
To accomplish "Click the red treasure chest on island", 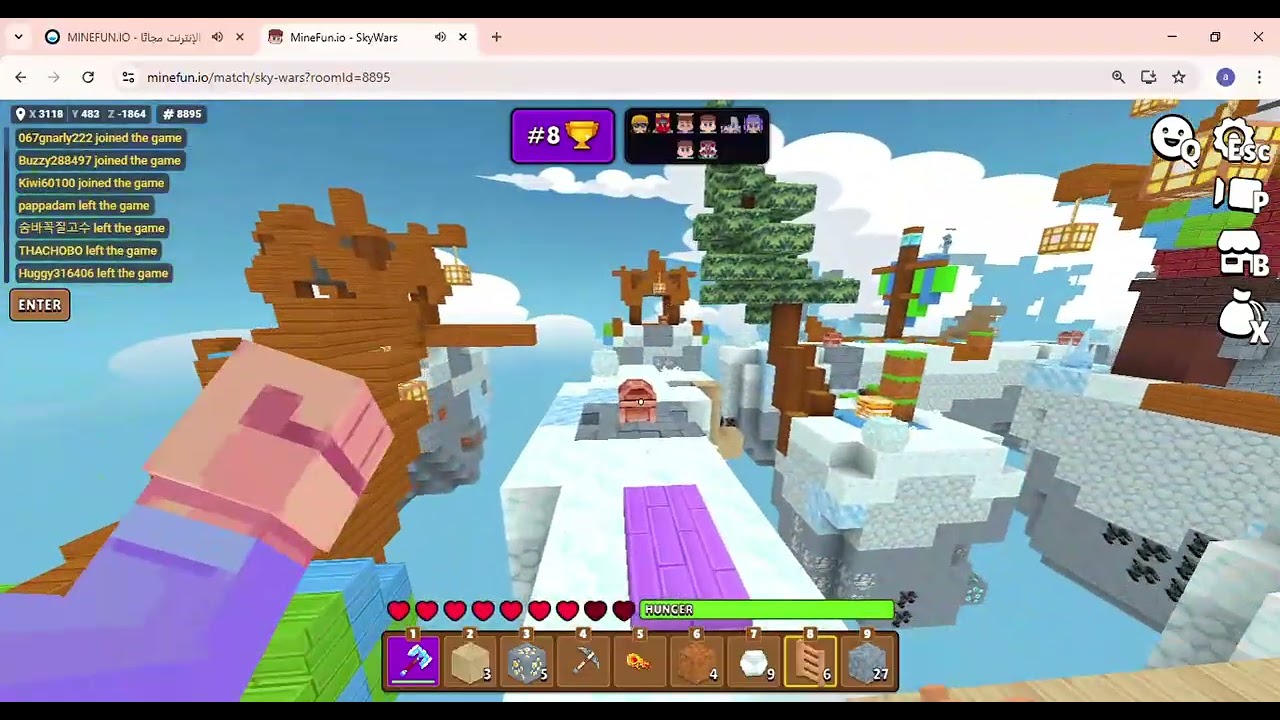I will [x=638, y=401].
